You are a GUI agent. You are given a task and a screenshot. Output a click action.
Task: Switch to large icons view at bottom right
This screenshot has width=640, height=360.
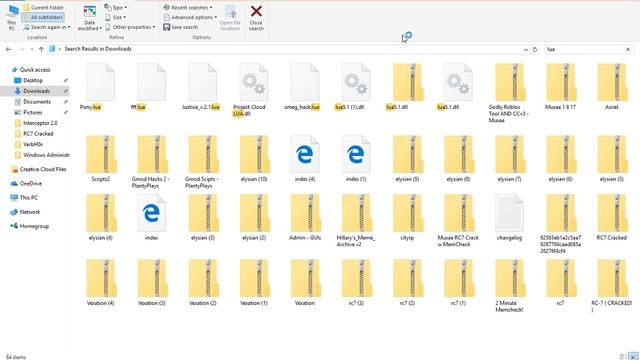[x=633, y=356]
